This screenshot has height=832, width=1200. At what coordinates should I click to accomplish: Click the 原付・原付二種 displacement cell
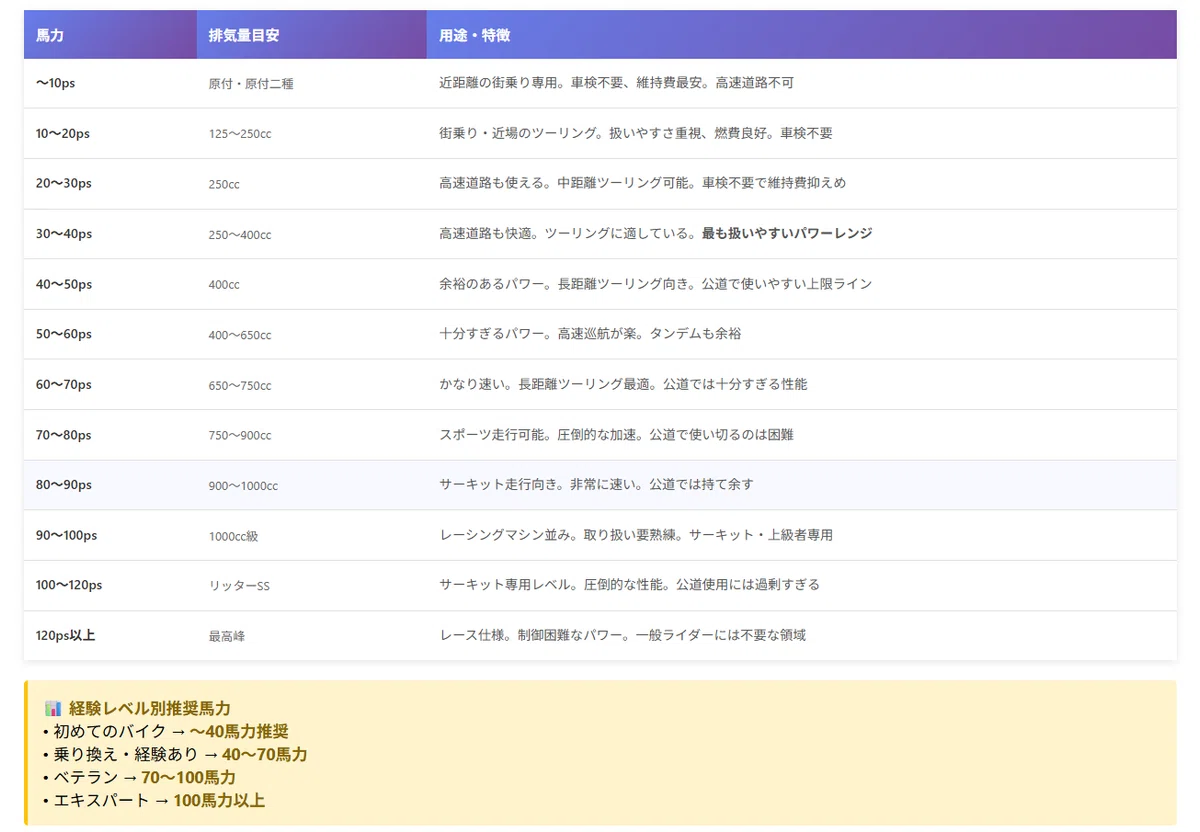[312, 84]
